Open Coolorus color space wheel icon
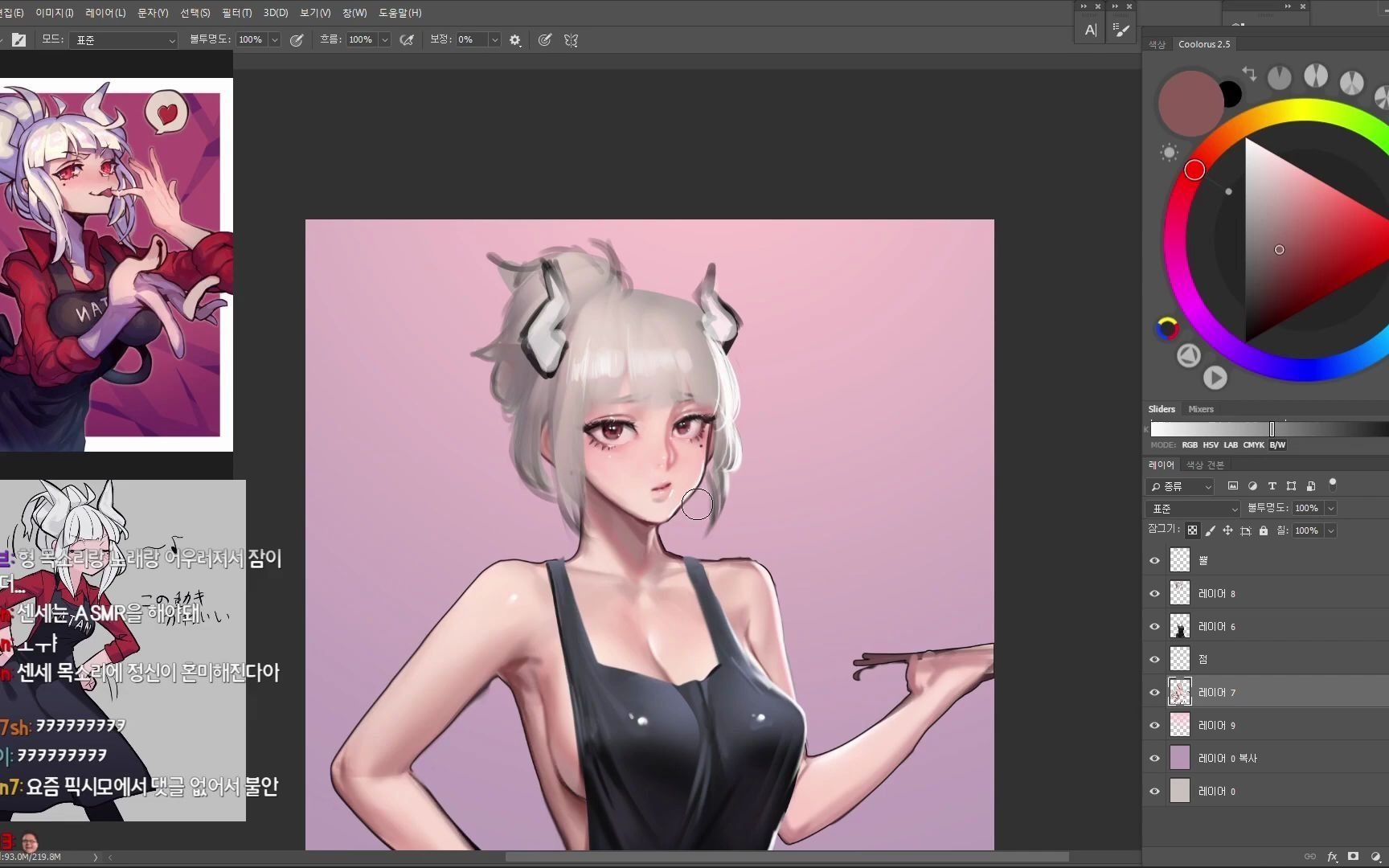 pyautogui.click(x=1167, y=328)
